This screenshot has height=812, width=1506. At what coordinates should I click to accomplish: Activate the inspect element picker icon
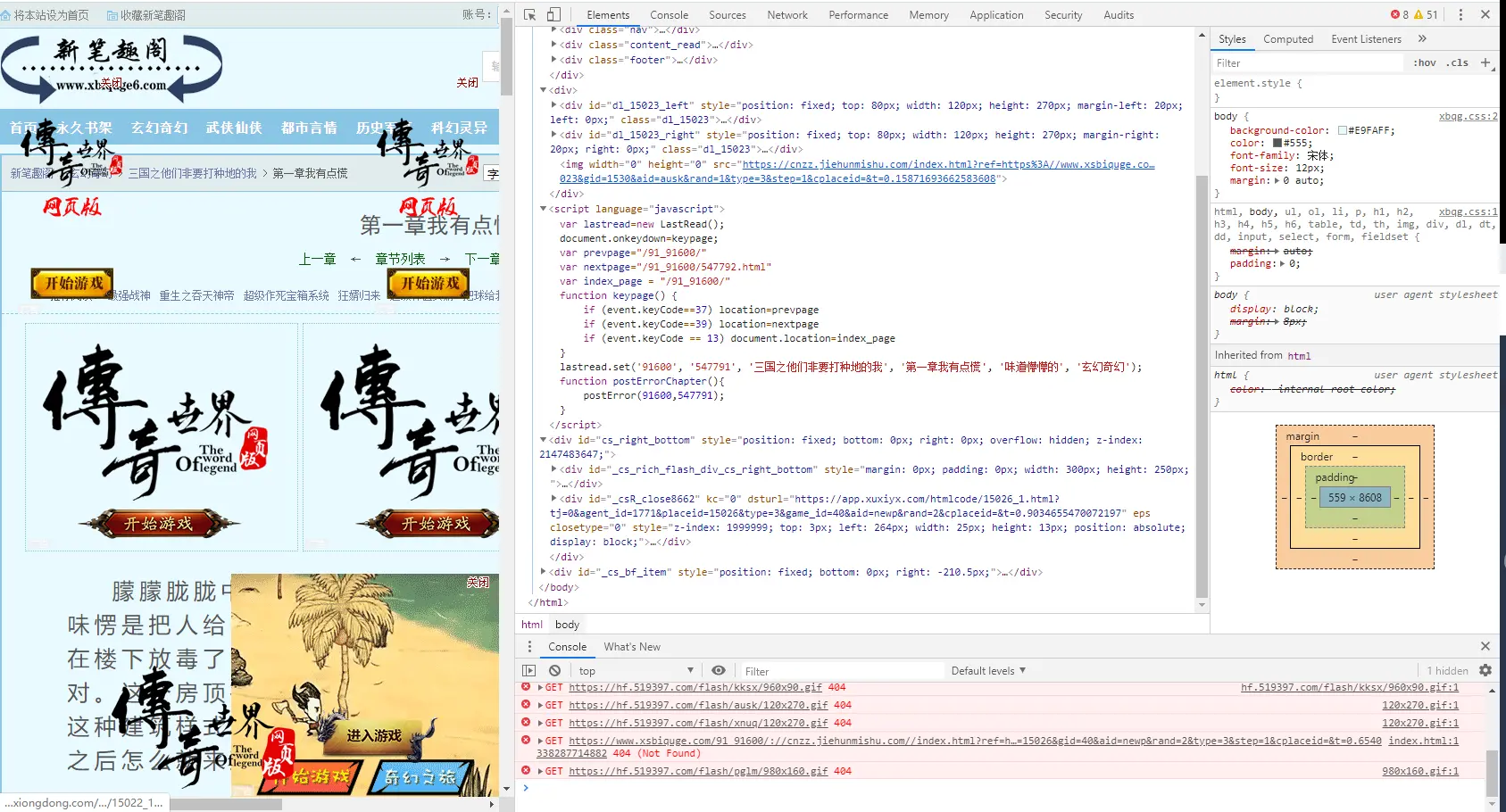point(530,14)
